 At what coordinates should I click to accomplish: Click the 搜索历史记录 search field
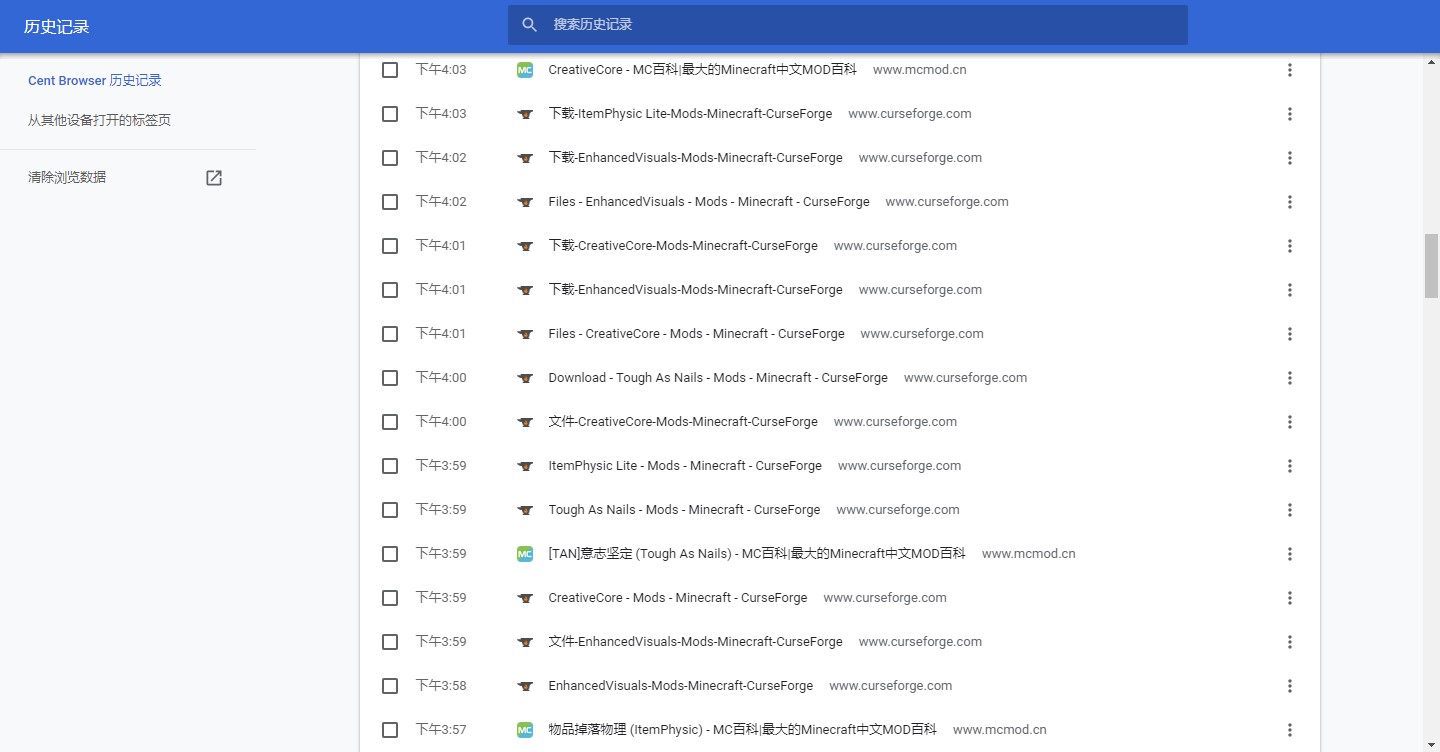(x=848, y=25)
